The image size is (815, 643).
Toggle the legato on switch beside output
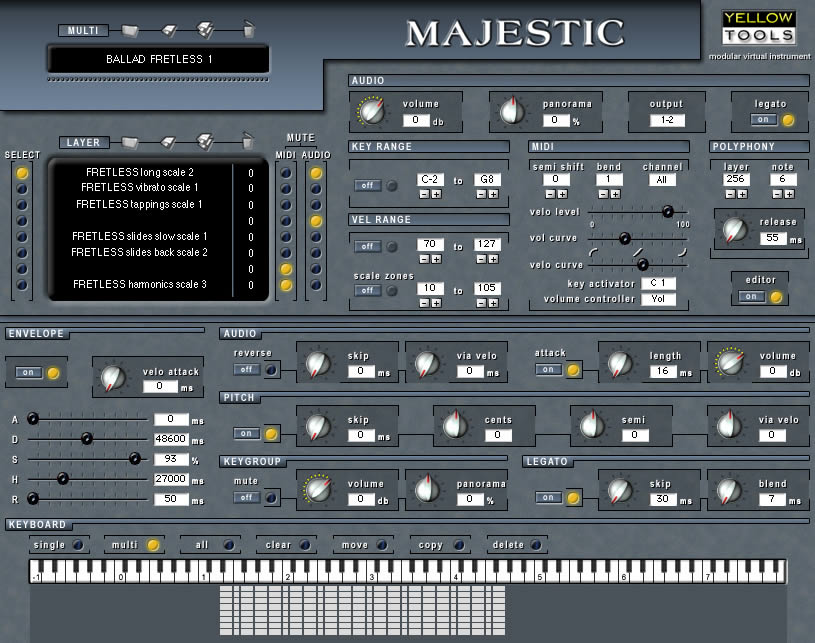(x=763, y=120)
